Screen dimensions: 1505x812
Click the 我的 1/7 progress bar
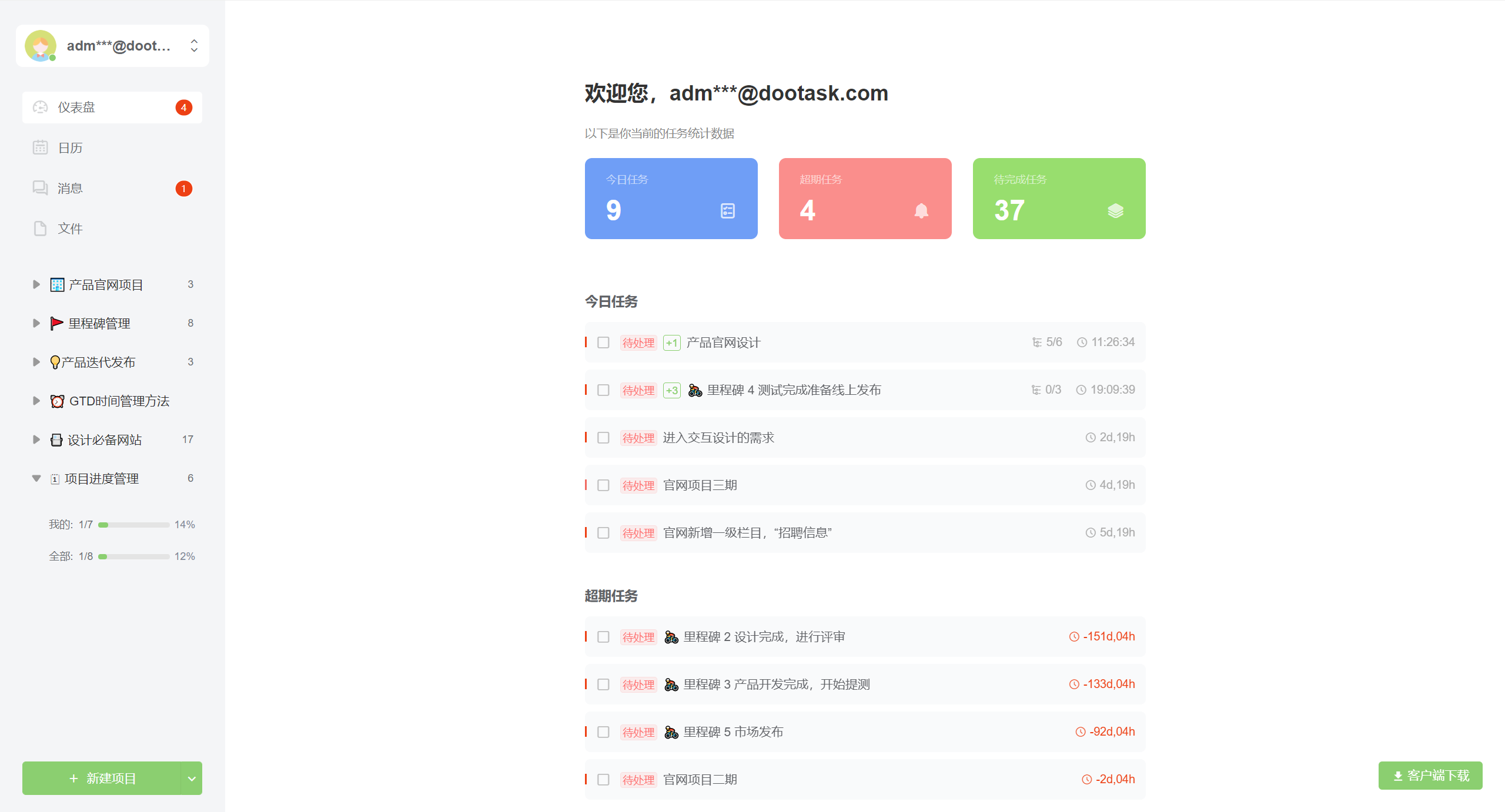(134, 525)
